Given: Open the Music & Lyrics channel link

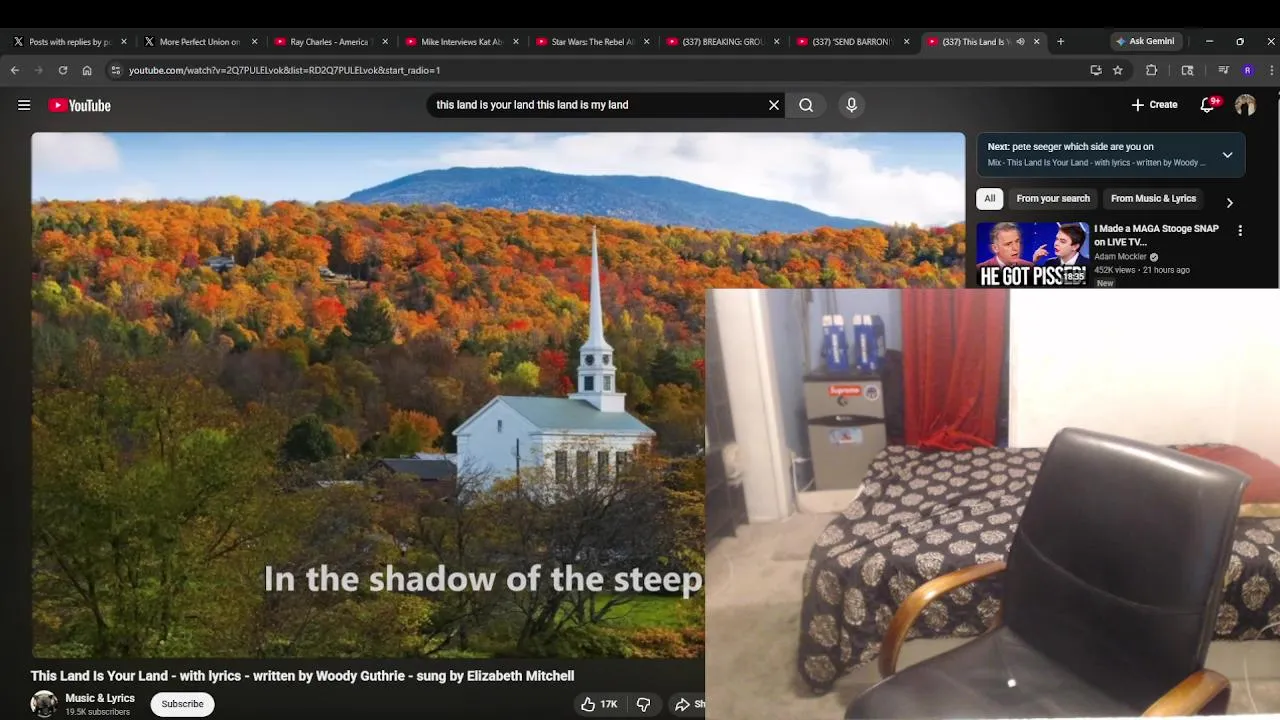Looking at the screenshot, I should point(100,698).
